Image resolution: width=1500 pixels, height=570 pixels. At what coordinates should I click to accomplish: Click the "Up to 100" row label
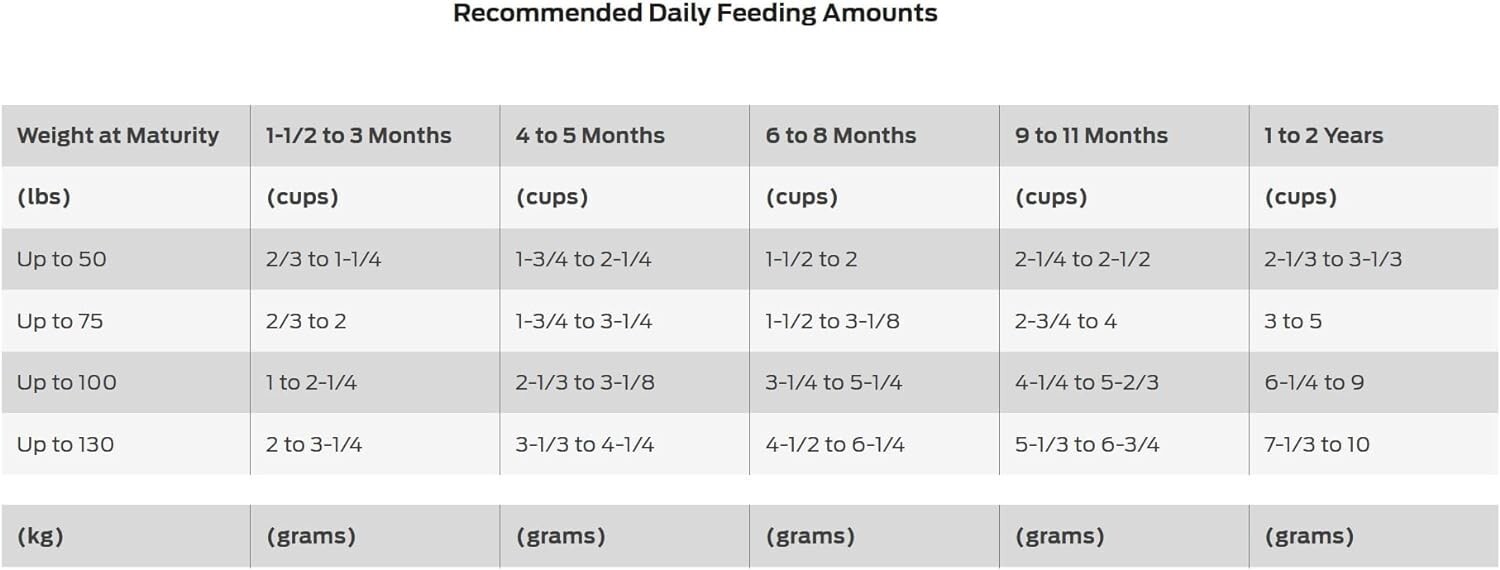[66, 383]
